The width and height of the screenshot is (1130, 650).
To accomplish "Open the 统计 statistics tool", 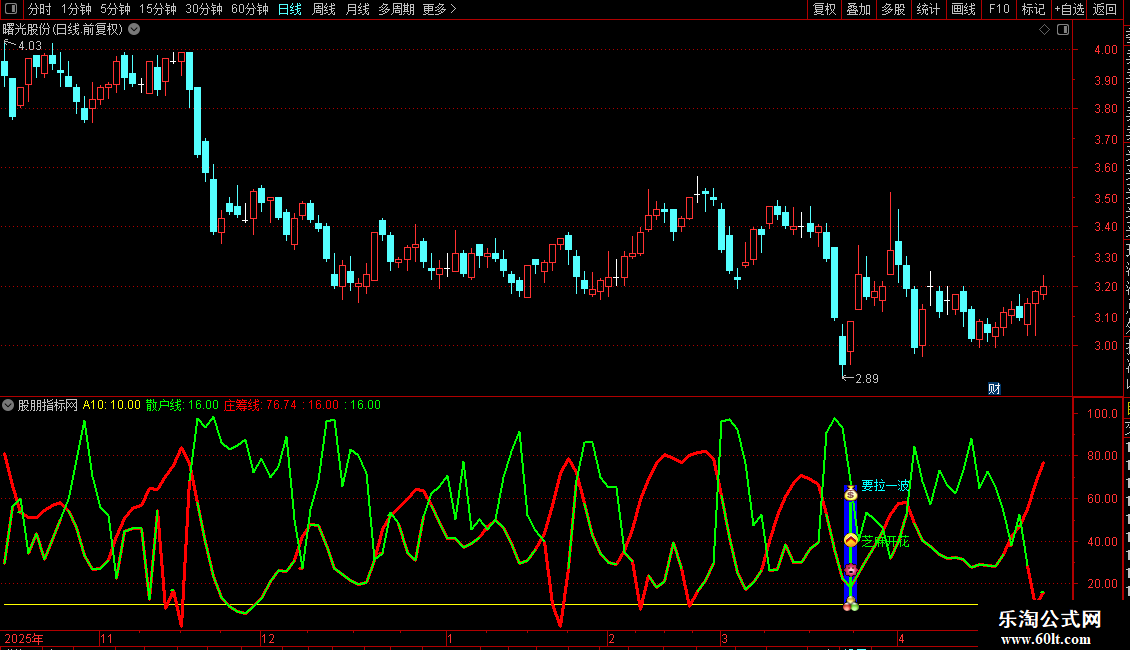I will (x=928, y=9).
